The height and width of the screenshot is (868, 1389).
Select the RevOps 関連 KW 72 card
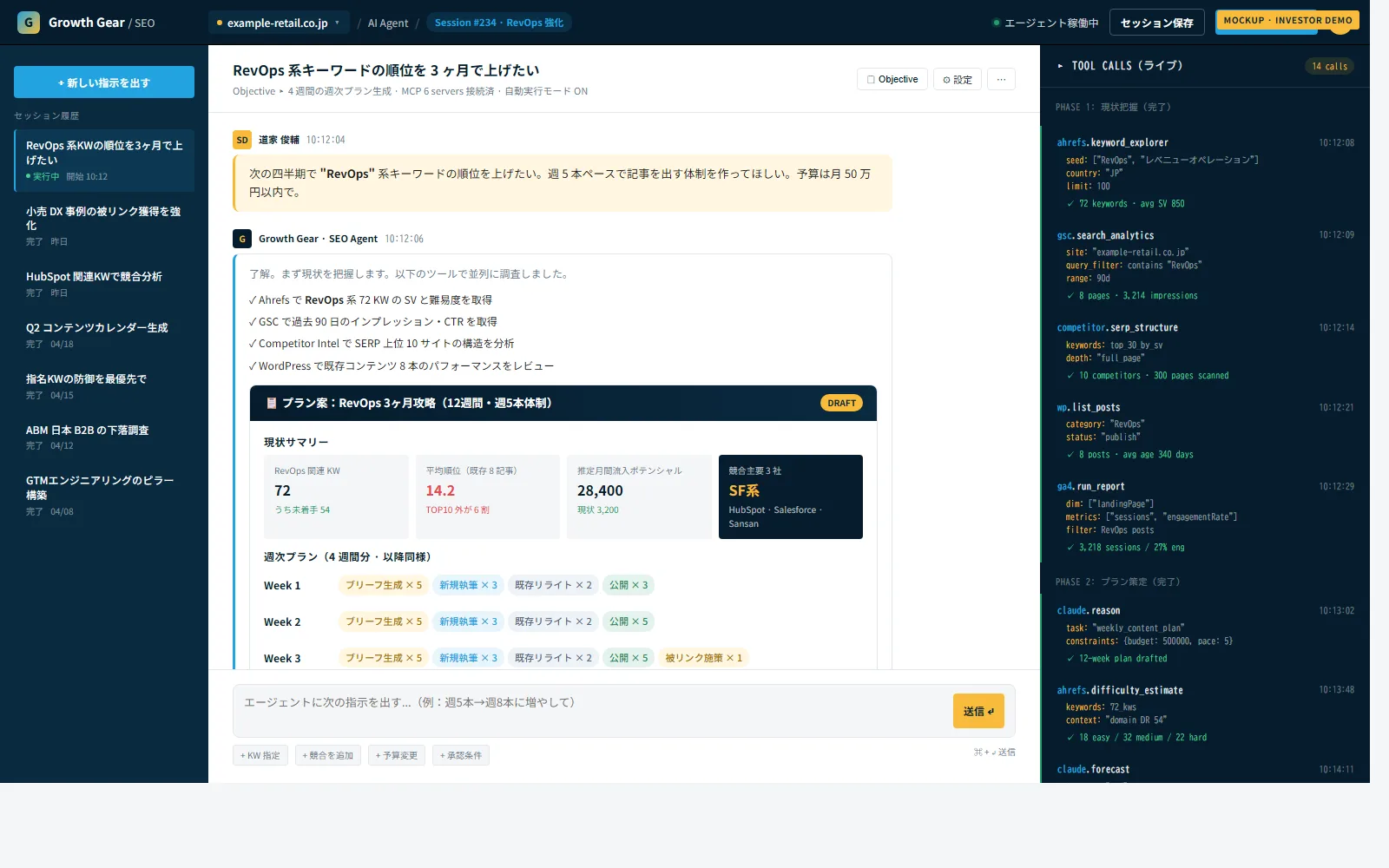336,496
